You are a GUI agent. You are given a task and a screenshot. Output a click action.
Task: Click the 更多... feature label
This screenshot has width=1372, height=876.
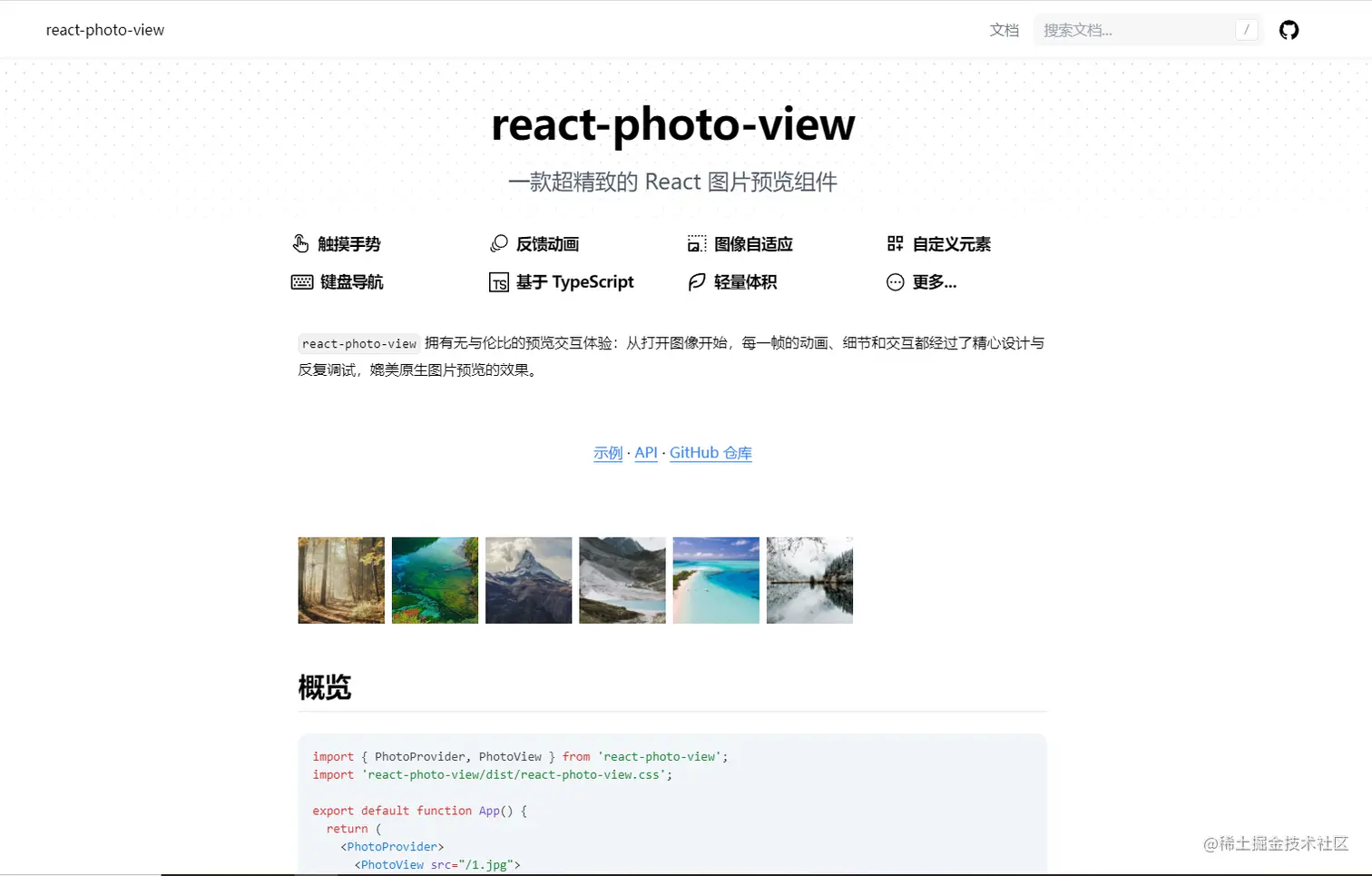(x=935, y=282)
